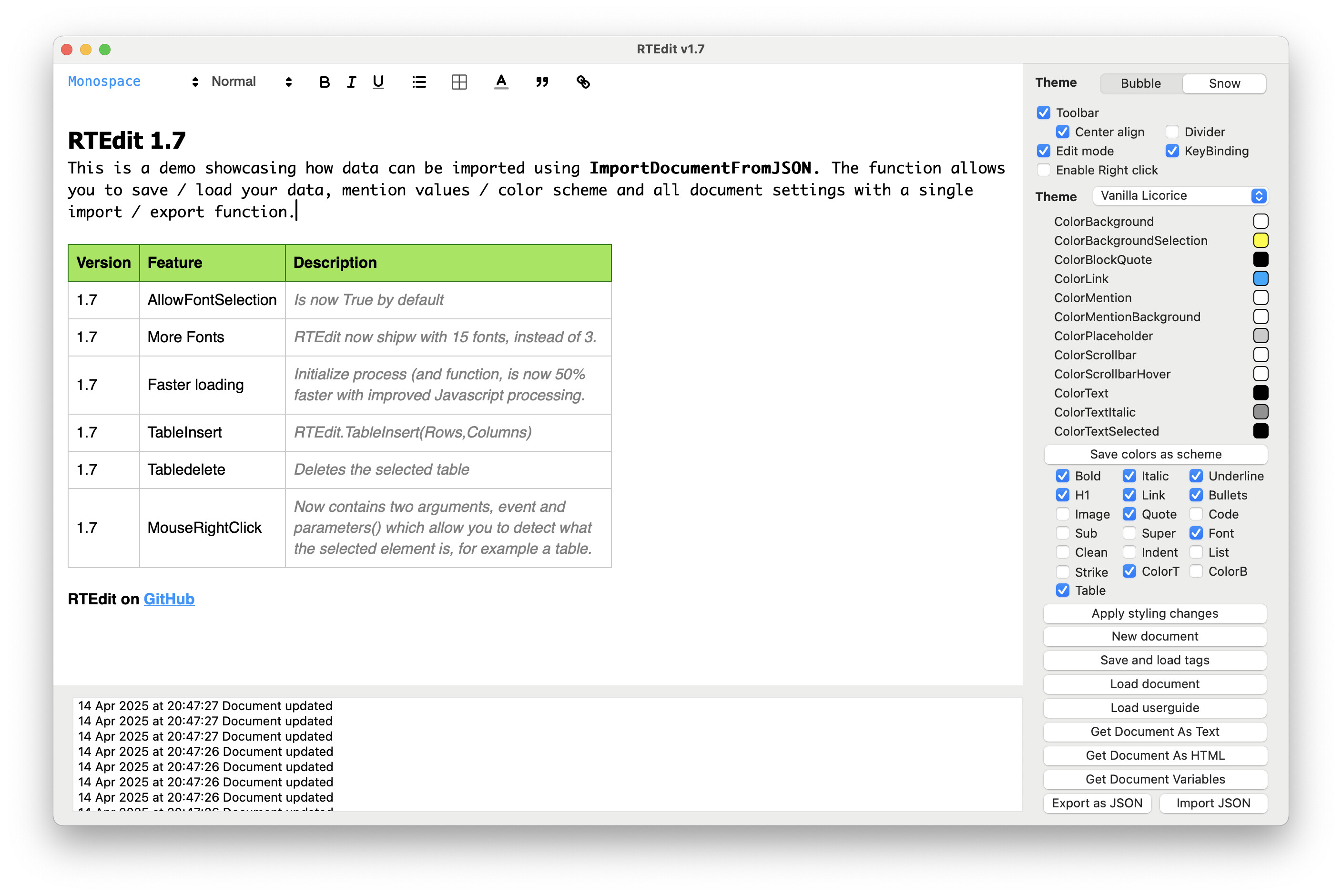1342x896 pixels.
Task: Click Save colors as scheme
Action: (x=1155, y=454)
